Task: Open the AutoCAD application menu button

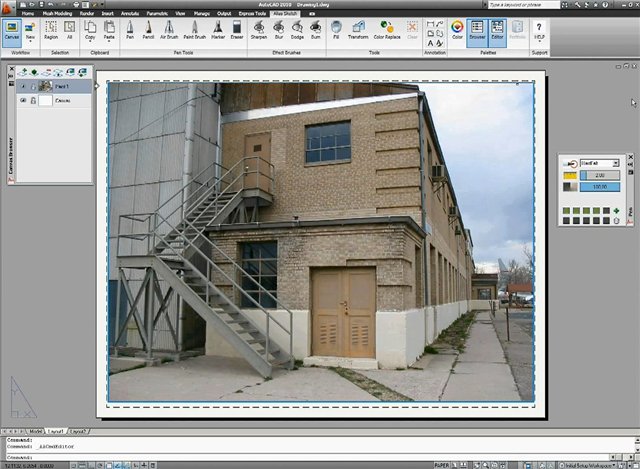Action: pyautogui.click(x=7, y=6)
